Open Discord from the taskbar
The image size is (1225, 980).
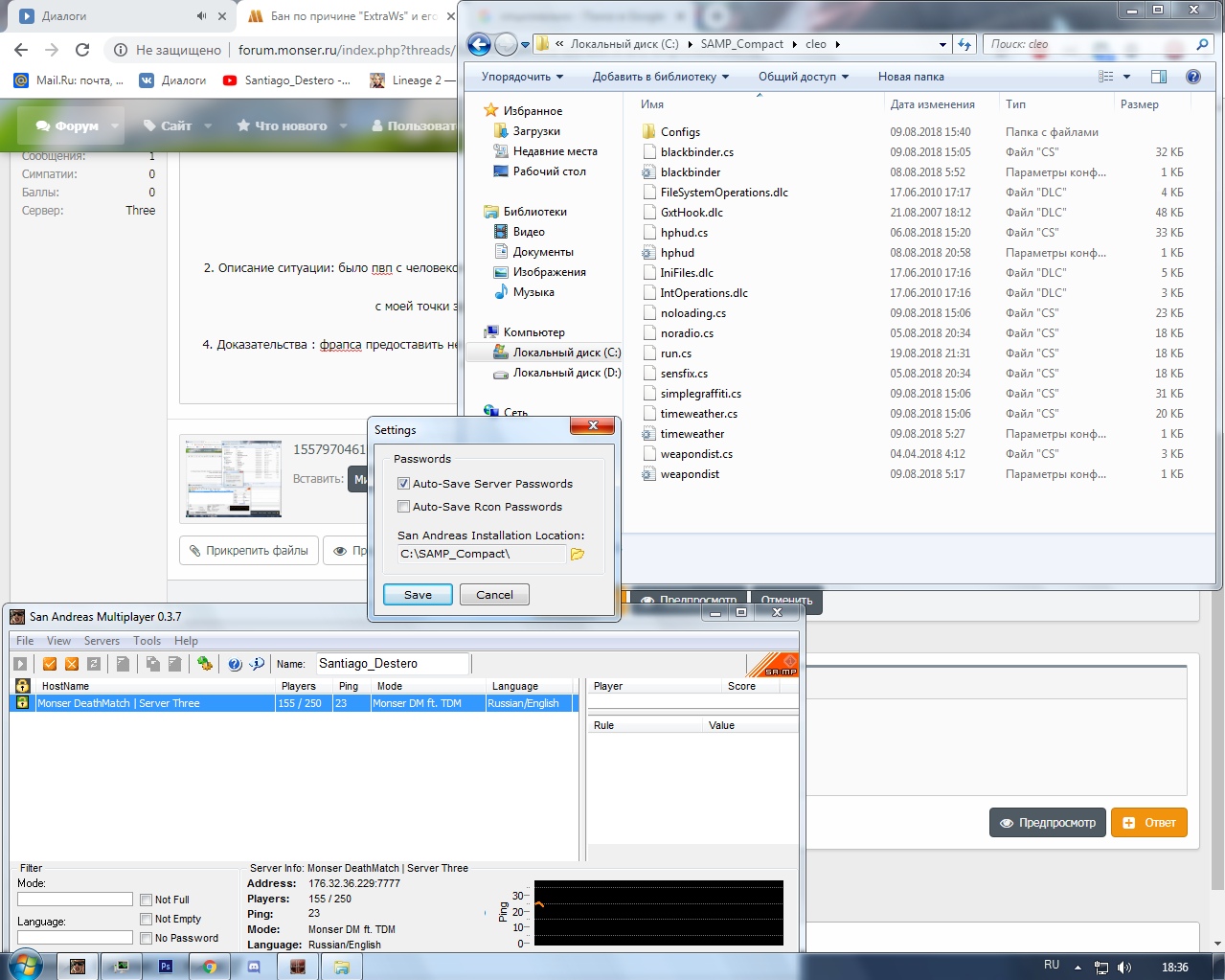point(254,967)
